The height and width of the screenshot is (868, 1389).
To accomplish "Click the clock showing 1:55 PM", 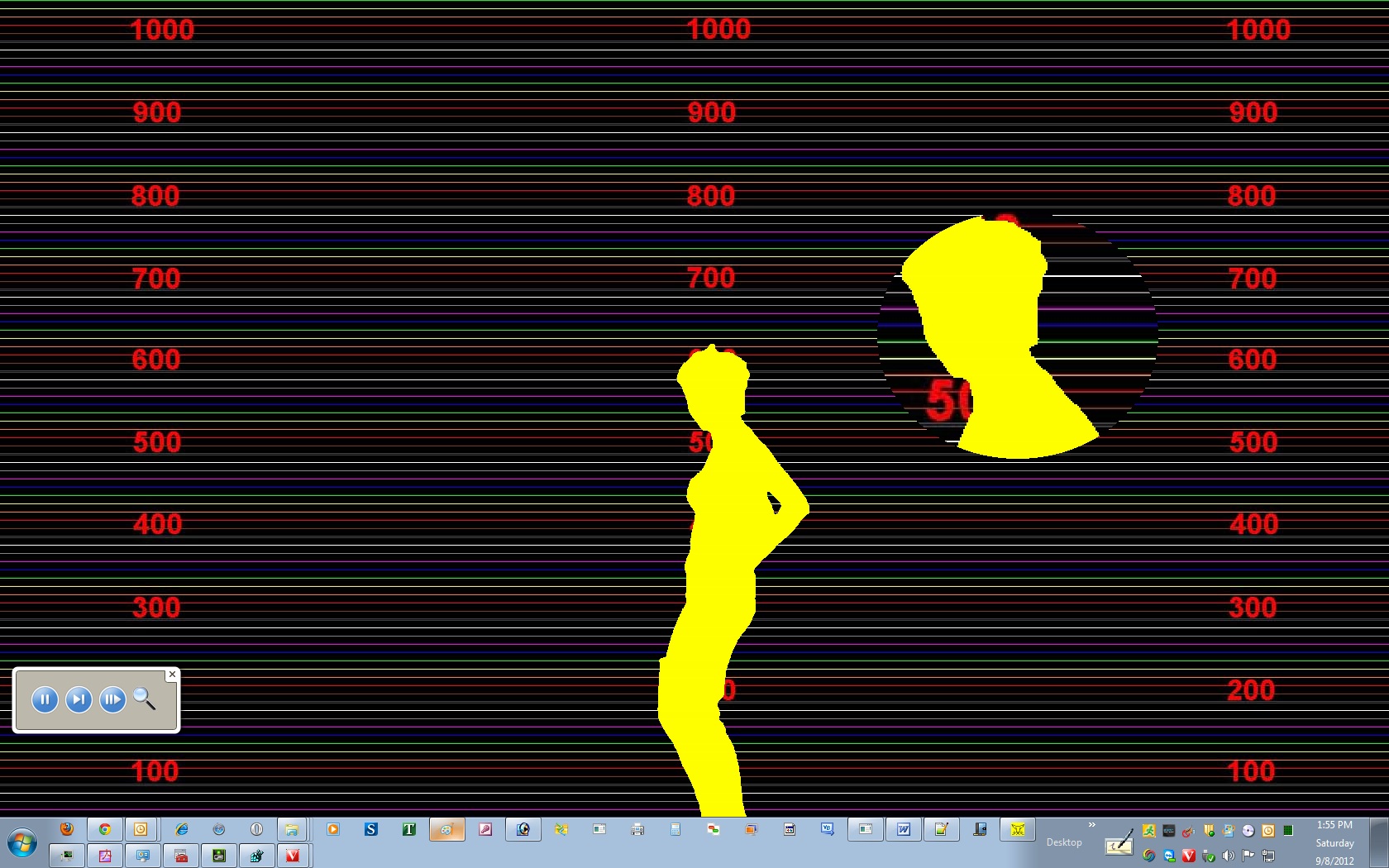I will (x=1334, y=825).
